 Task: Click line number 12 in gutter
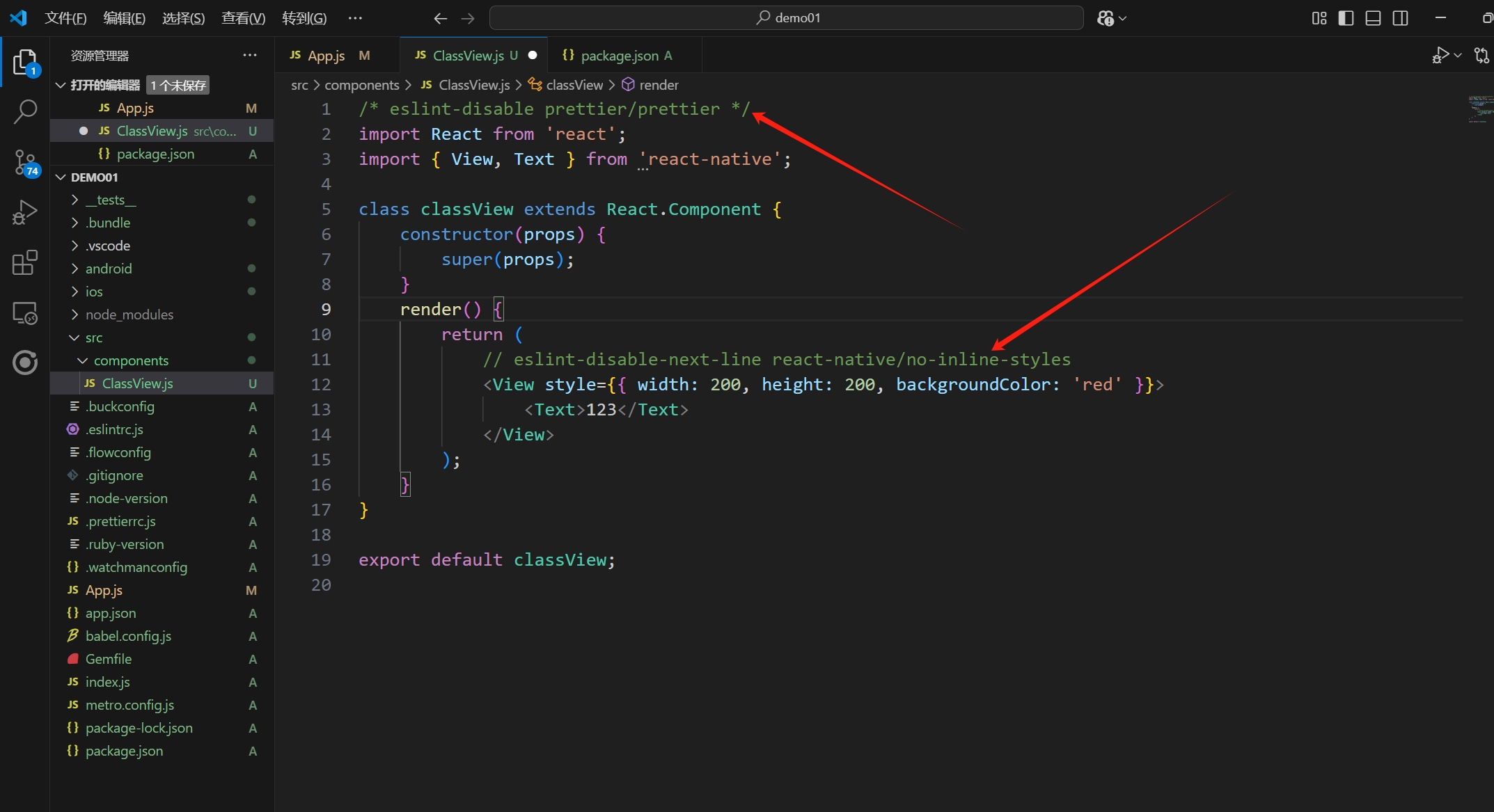coord(321,385)
